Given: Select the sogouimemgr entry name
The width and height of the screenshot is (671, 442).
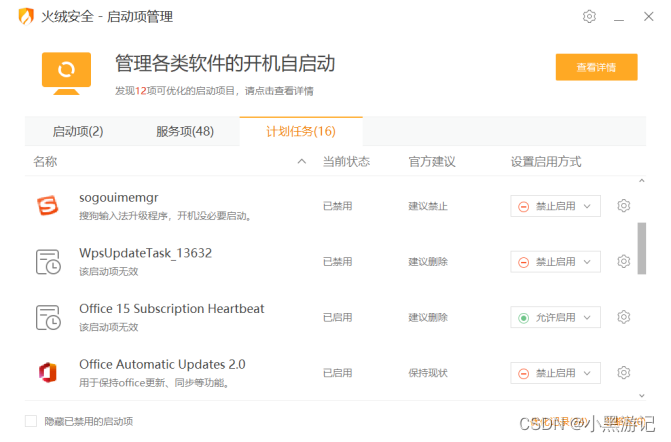Looking at the screenshot, I should (119, 198).
